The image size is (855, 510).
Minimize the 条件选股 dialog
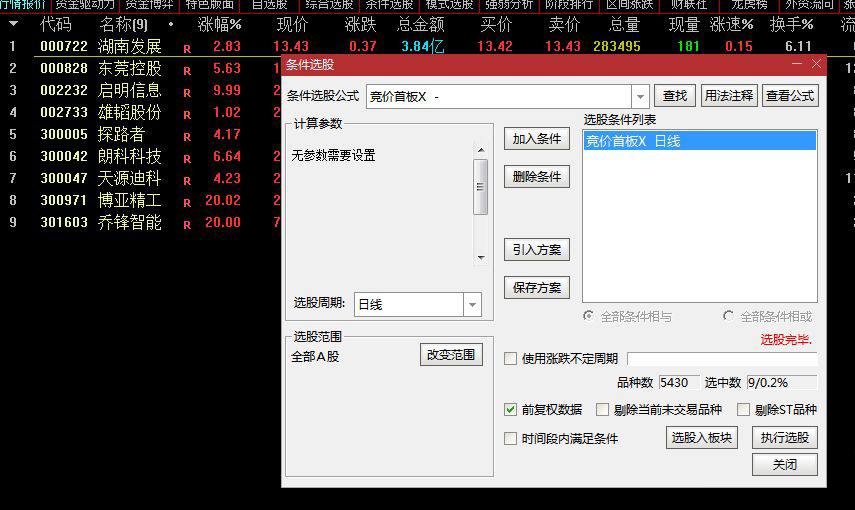(797, 64)
